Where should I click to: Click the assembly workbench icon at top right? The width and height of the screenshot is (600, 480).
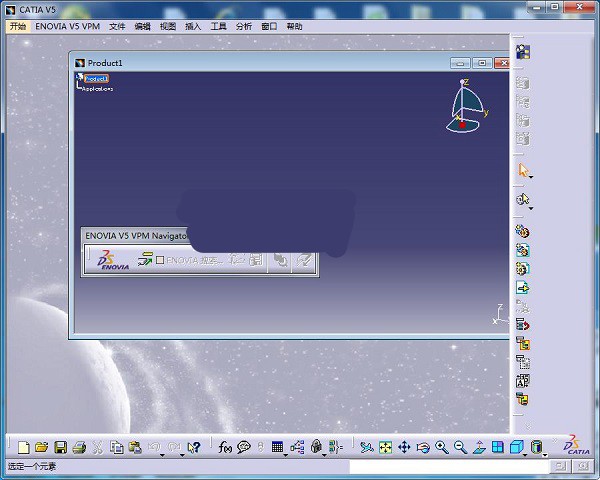(523, 52)
